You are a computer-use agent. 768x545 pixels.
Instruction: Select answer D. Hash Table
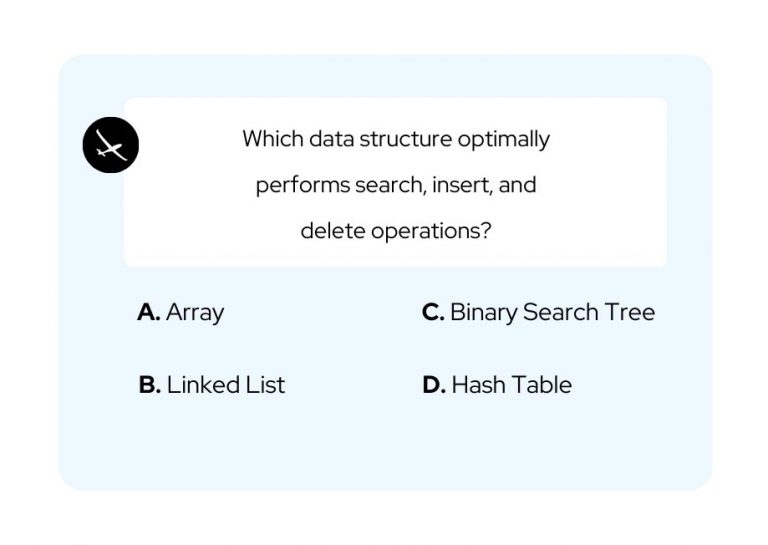(497, 384)
